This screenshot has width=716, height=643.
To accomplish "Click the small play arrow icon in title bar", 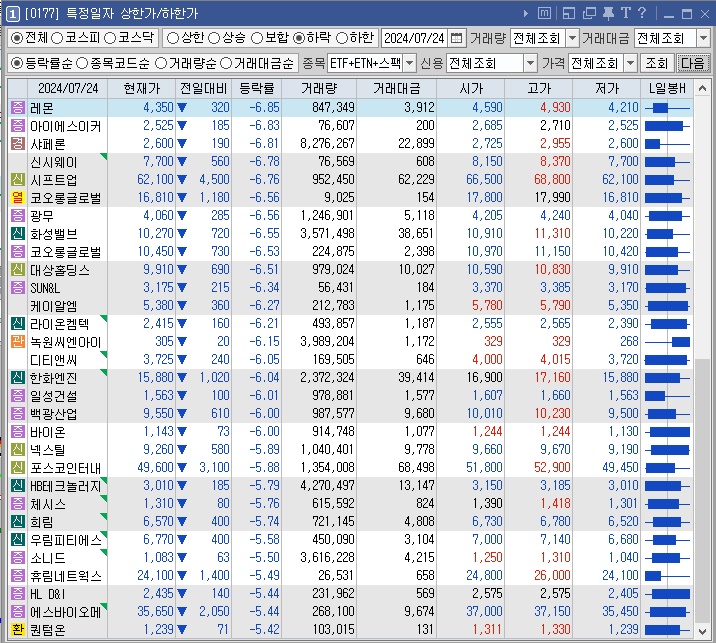I will point(526,14).
